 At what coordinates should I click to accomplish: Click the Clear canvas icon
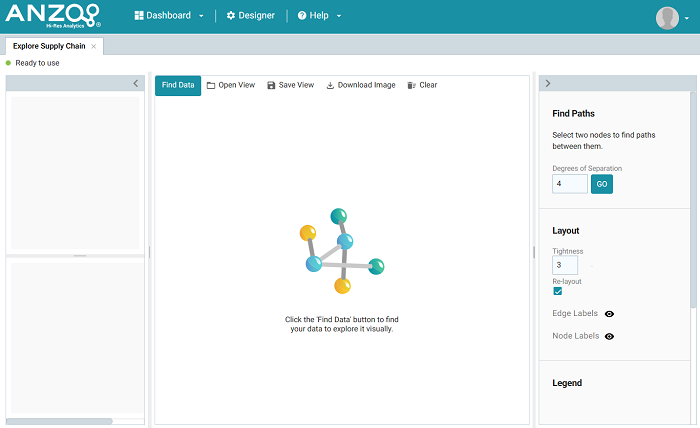(412, 85)
